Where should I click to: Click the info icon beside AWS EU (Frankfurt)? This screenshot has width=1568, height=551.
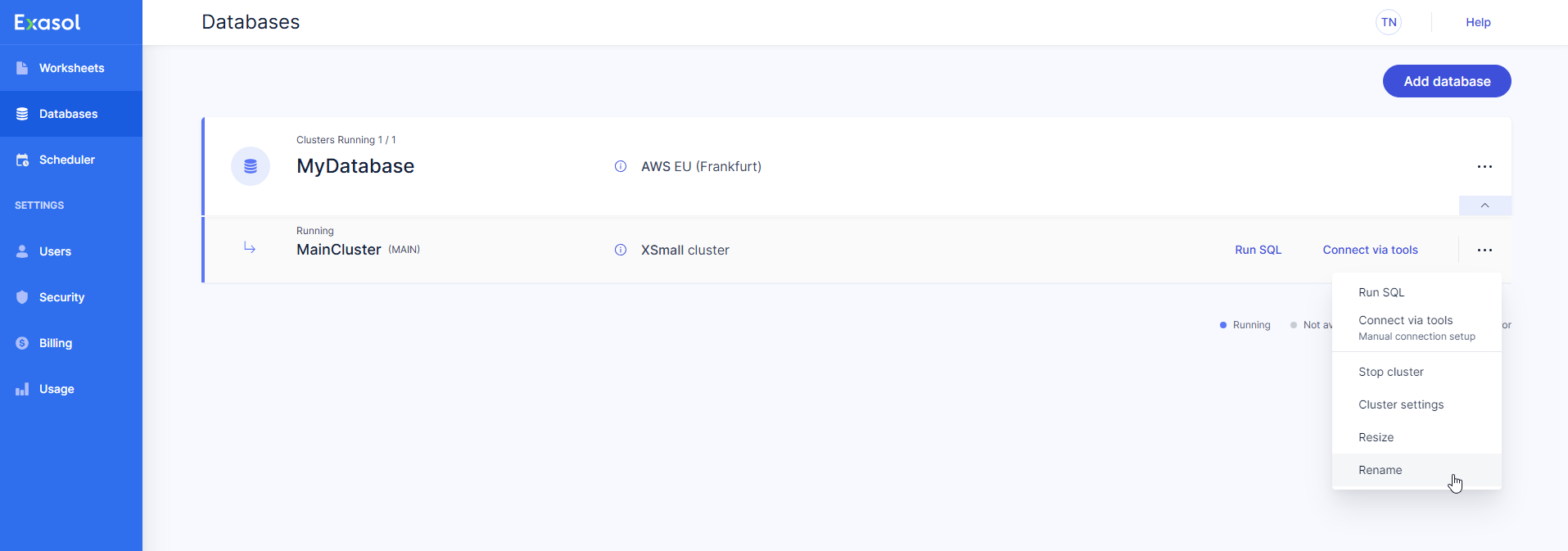(x=621, y=166)
